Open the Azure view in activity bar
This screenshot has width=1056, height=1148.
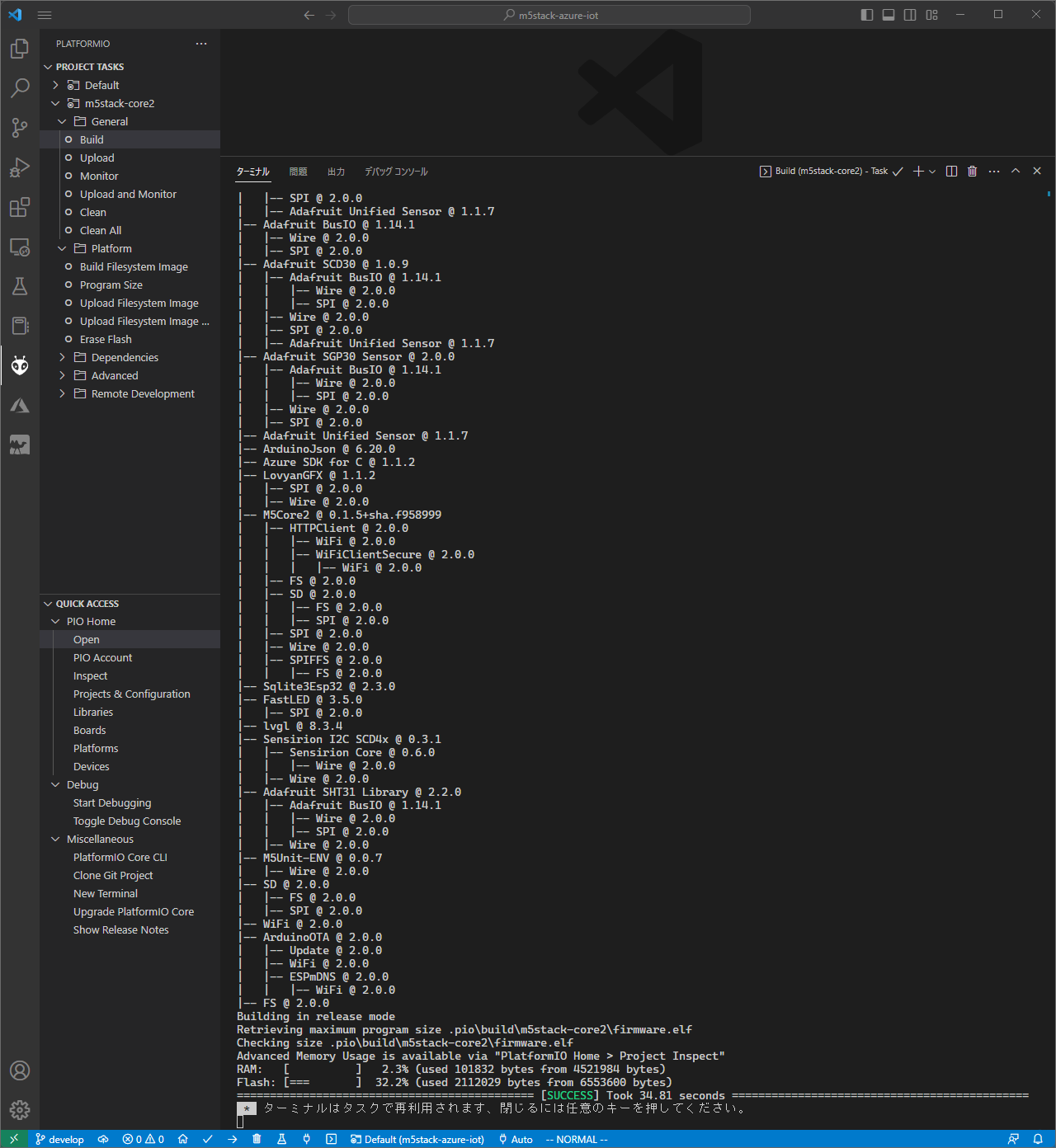[x=20, y=406]
